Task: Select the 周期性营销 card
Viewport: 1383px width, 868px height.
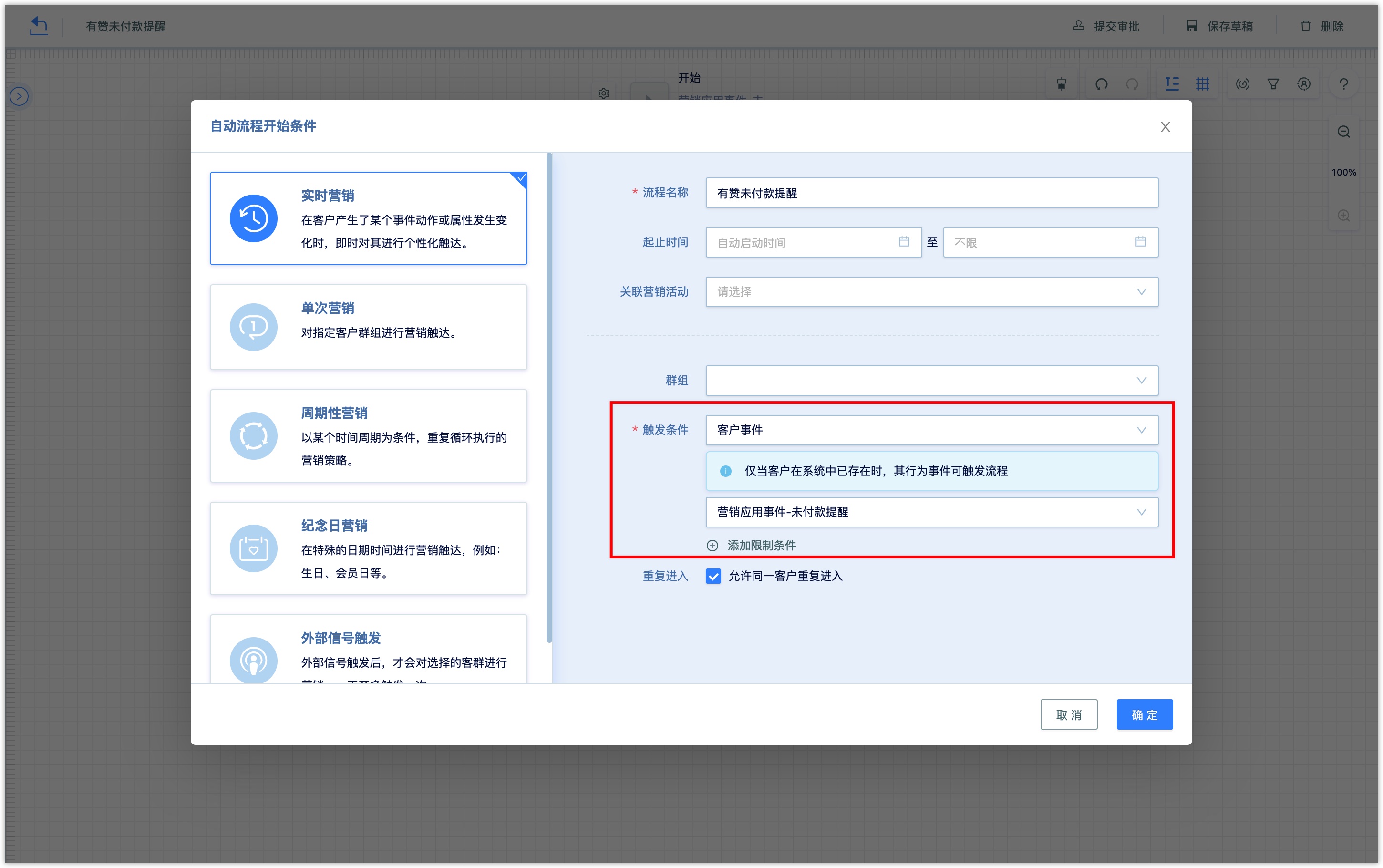Action: click(x=369, y=436)
